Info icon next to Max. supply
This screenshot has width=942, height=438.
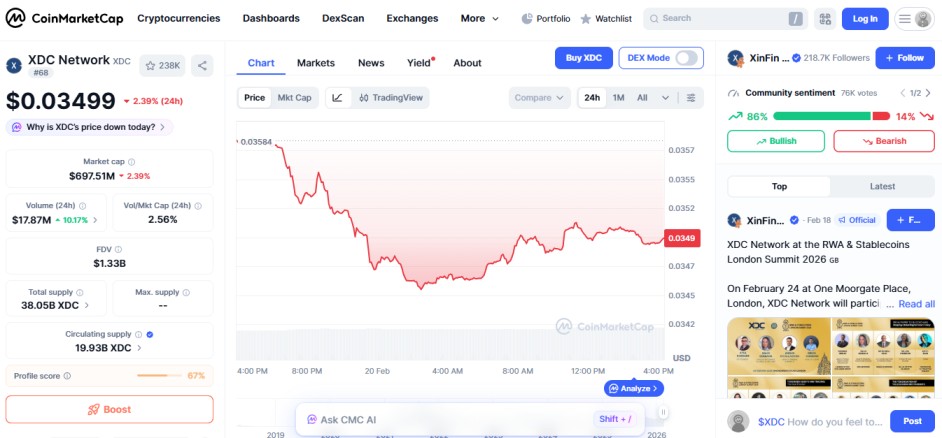click(x=186, y=293)
